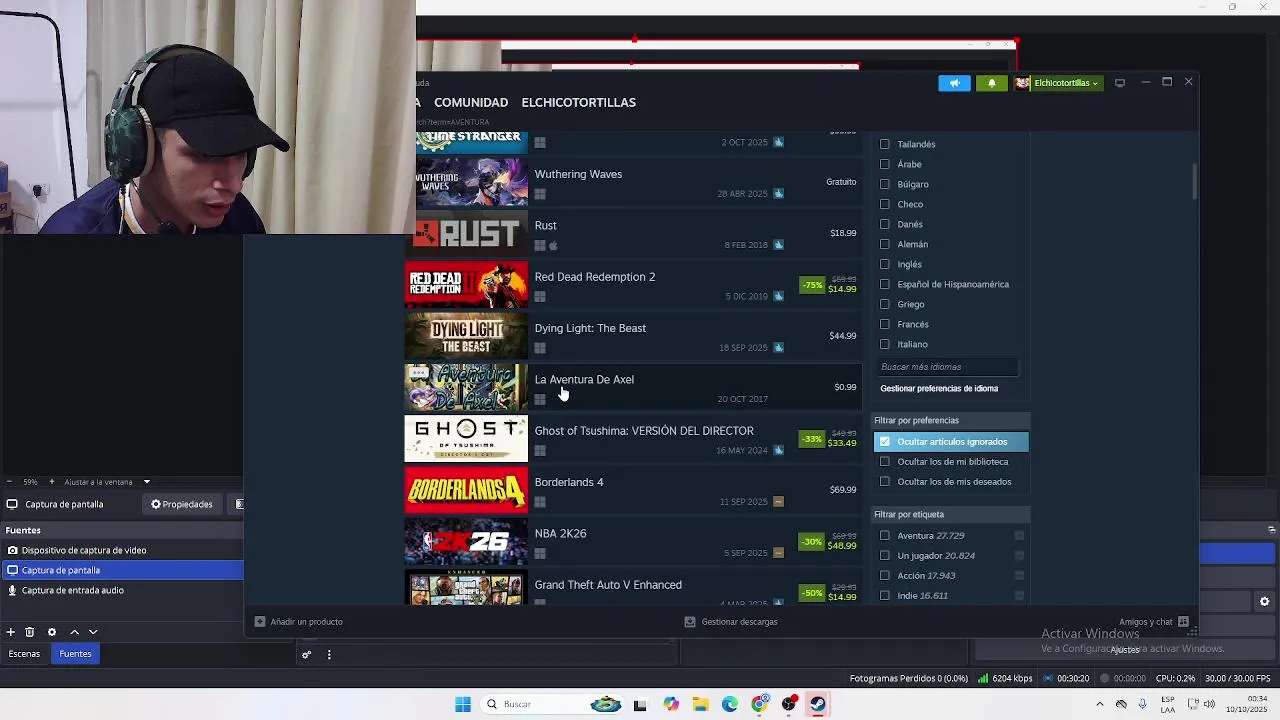Open Steam announcements megaphone button
Image resolution: width=1280 pixels, height=720 pixels.
[954, 83]
